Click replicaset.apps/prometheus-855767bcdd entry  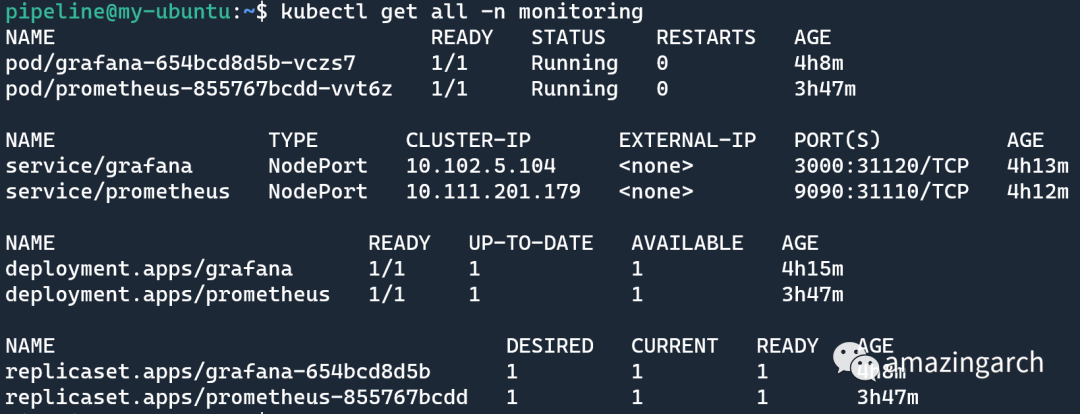[237, 397]
